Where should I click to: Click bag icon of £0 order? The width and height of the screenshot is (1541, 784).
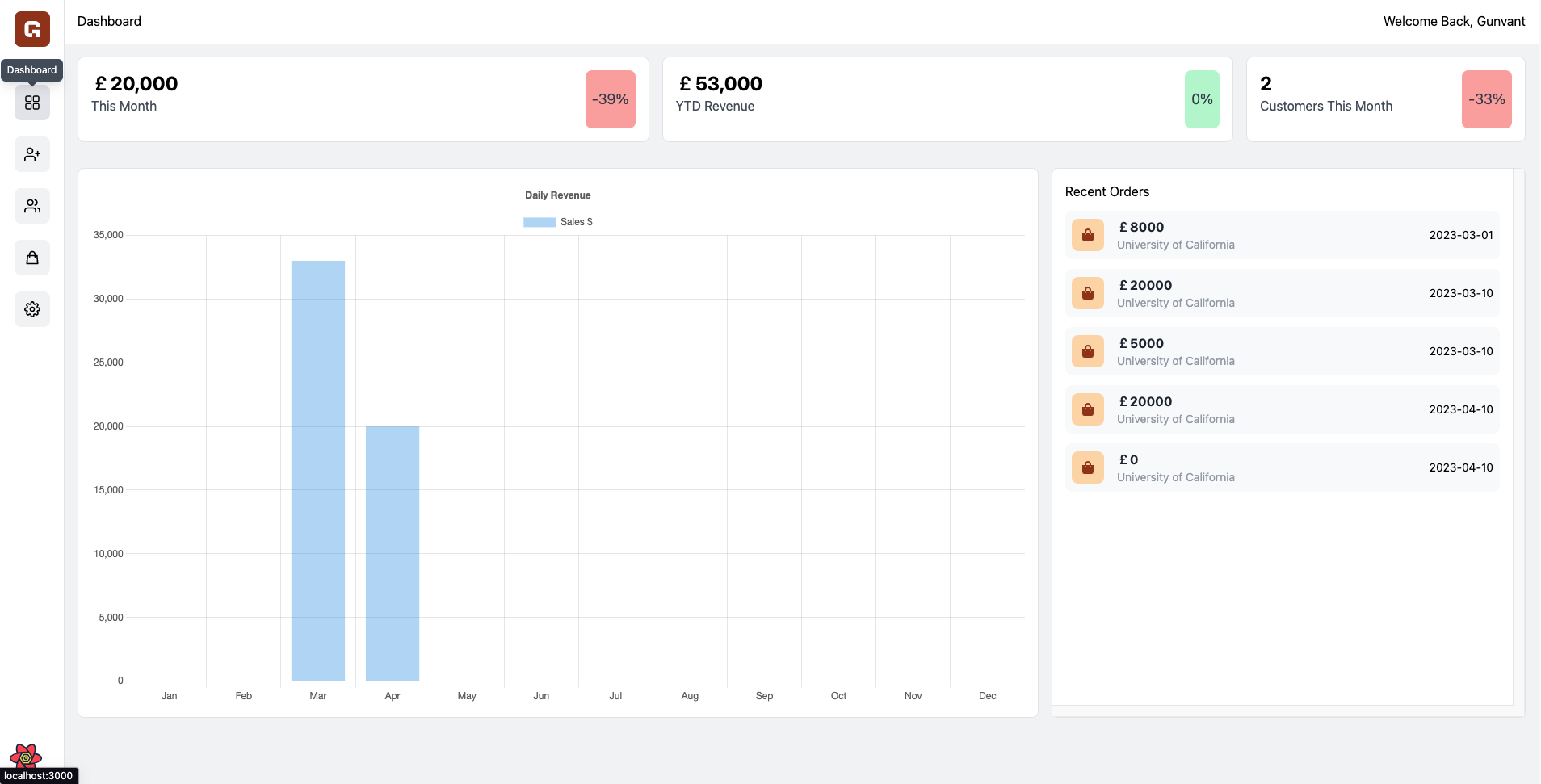pyautogui.click(x=1088, y=467)
